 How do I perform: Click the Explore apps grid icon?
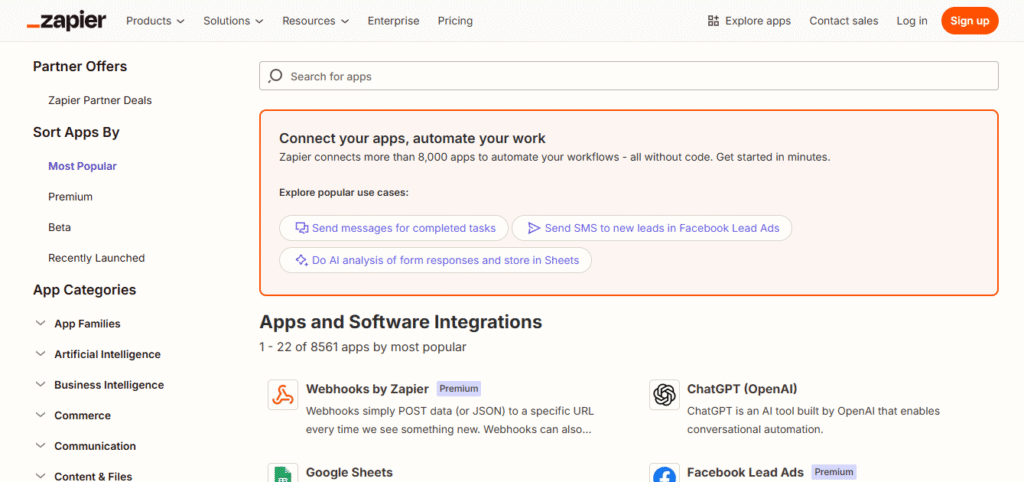(x=713, y=21)
